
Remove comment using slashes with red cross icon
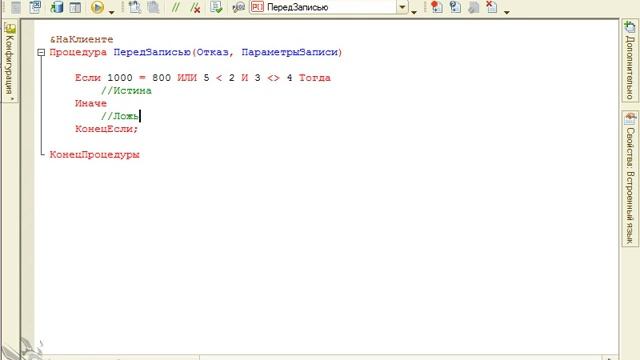click(195, 7)
